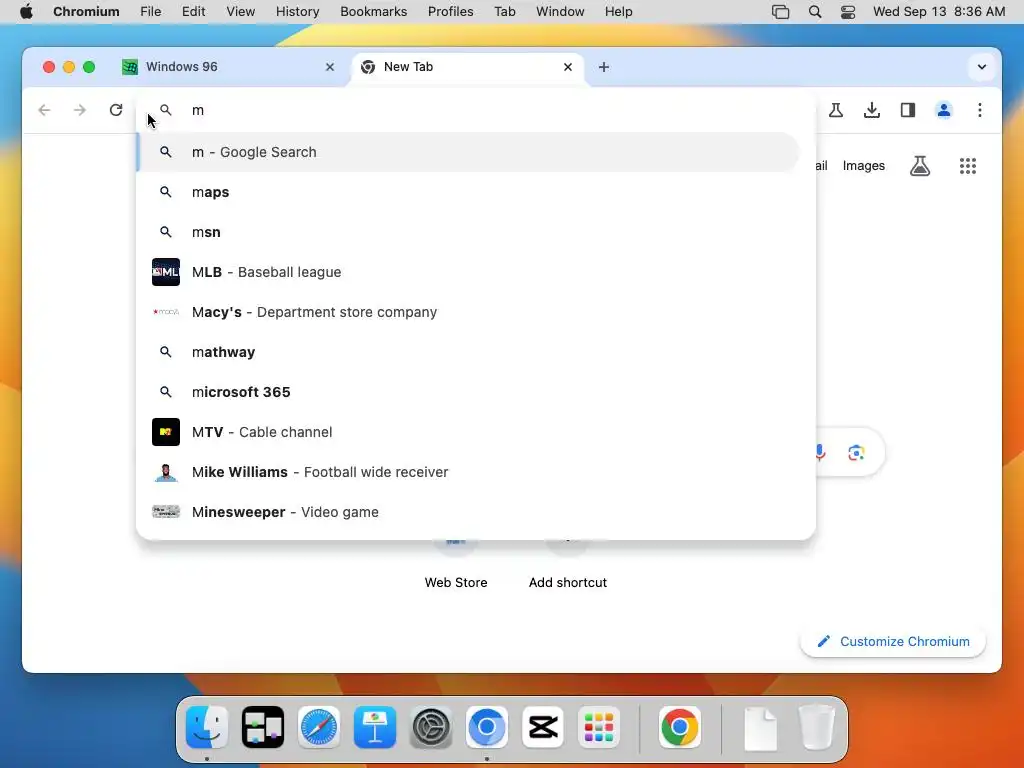Close the New Tab tab
Image resolution: width=1024 pixels, height=768 pixels.
click(x=568, y=67)
